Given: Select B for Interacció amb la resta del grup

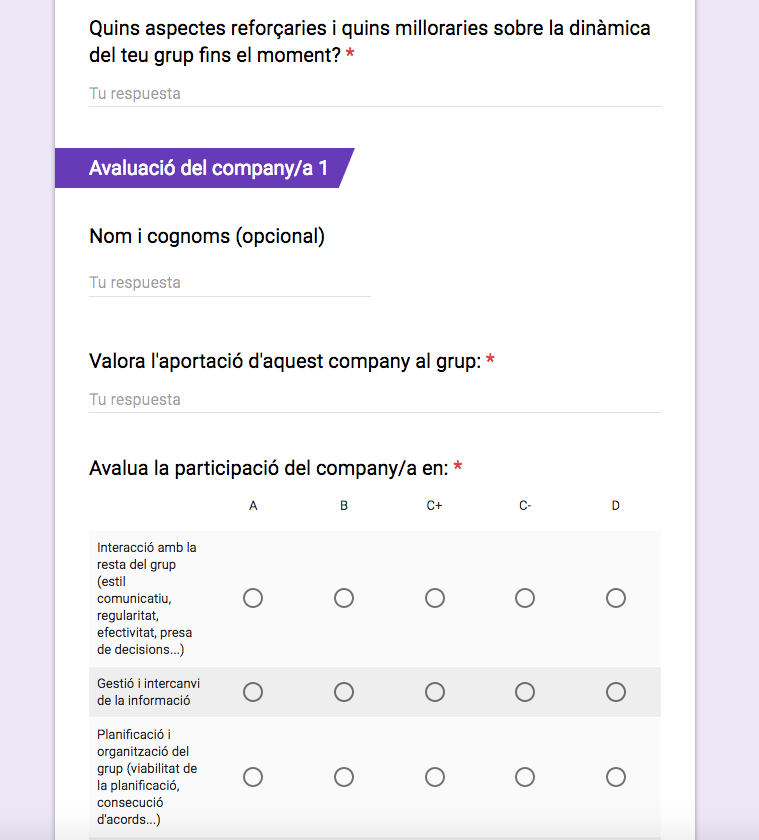Looking at the screenshot, I should [344, 598].
